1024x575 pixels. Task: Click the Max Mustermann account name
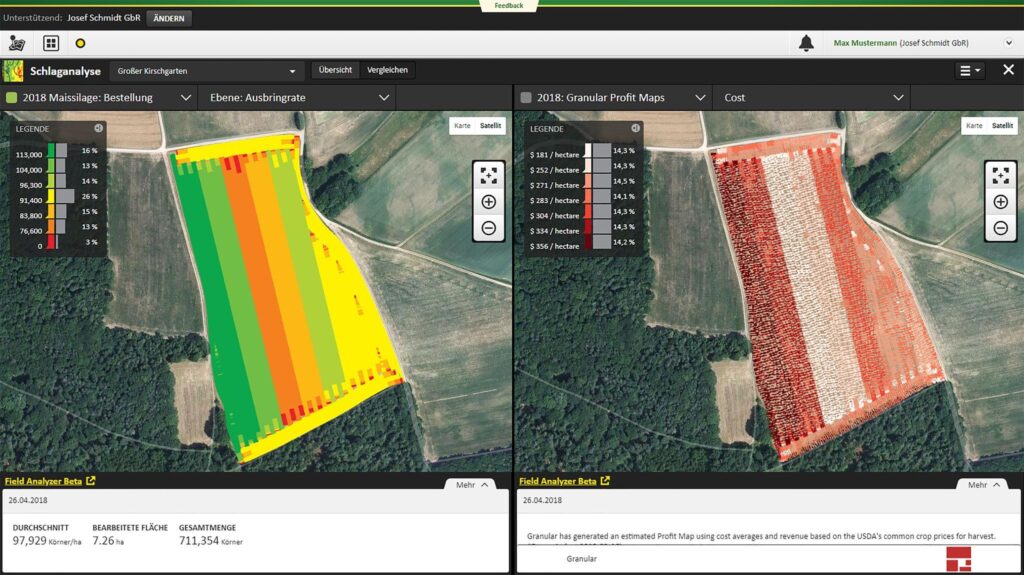[865, 43]
